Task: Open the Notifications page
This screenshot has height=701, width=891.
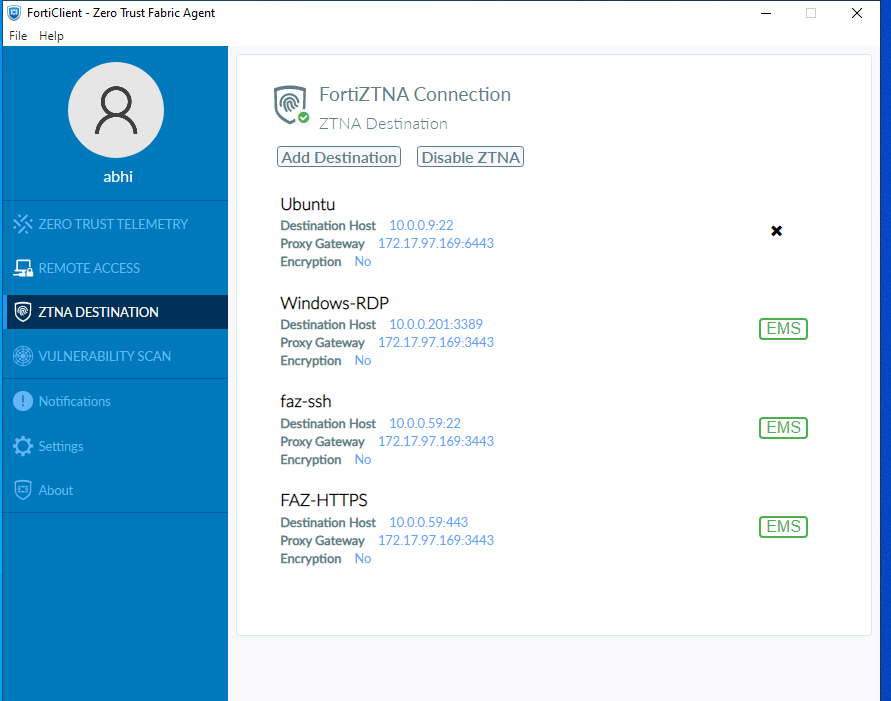Action: [115, 401]
